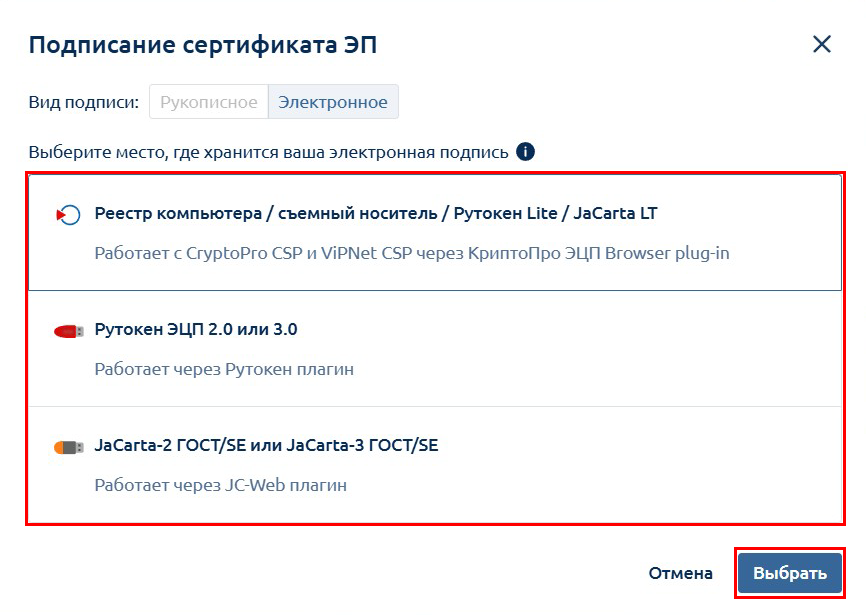The height and width of the screenshot is (615, 866).
Task: Click the Вид подписи label
Action: pos(84,102)
